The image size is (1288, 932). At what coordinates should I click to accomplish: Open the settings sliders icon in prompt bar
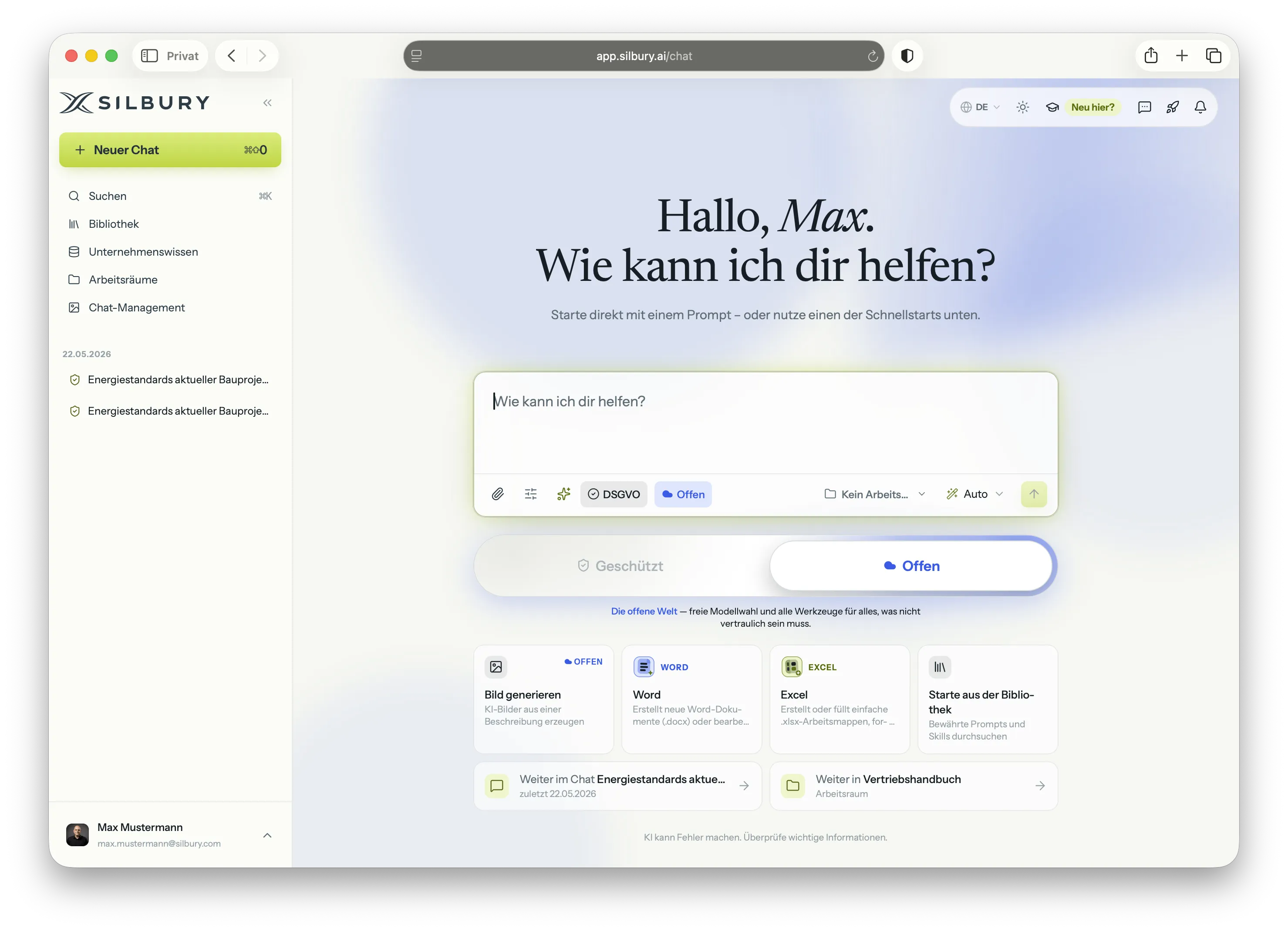click(530, 494)
